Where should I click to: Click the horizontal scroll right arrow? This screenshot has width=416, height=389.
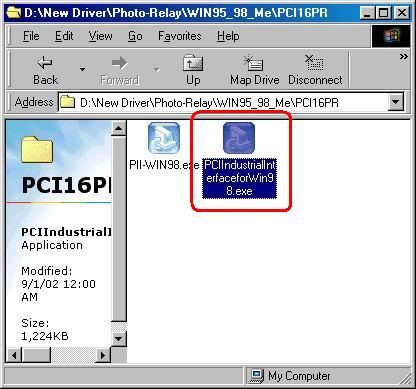[x=103, y=355]
